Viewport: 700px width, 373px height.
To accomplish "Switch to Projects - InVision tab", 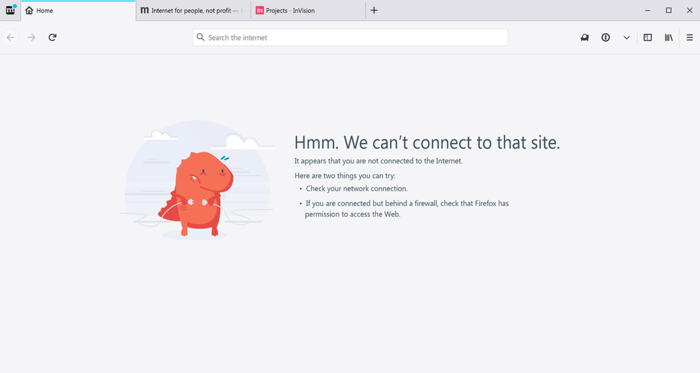I will [308, 10].
